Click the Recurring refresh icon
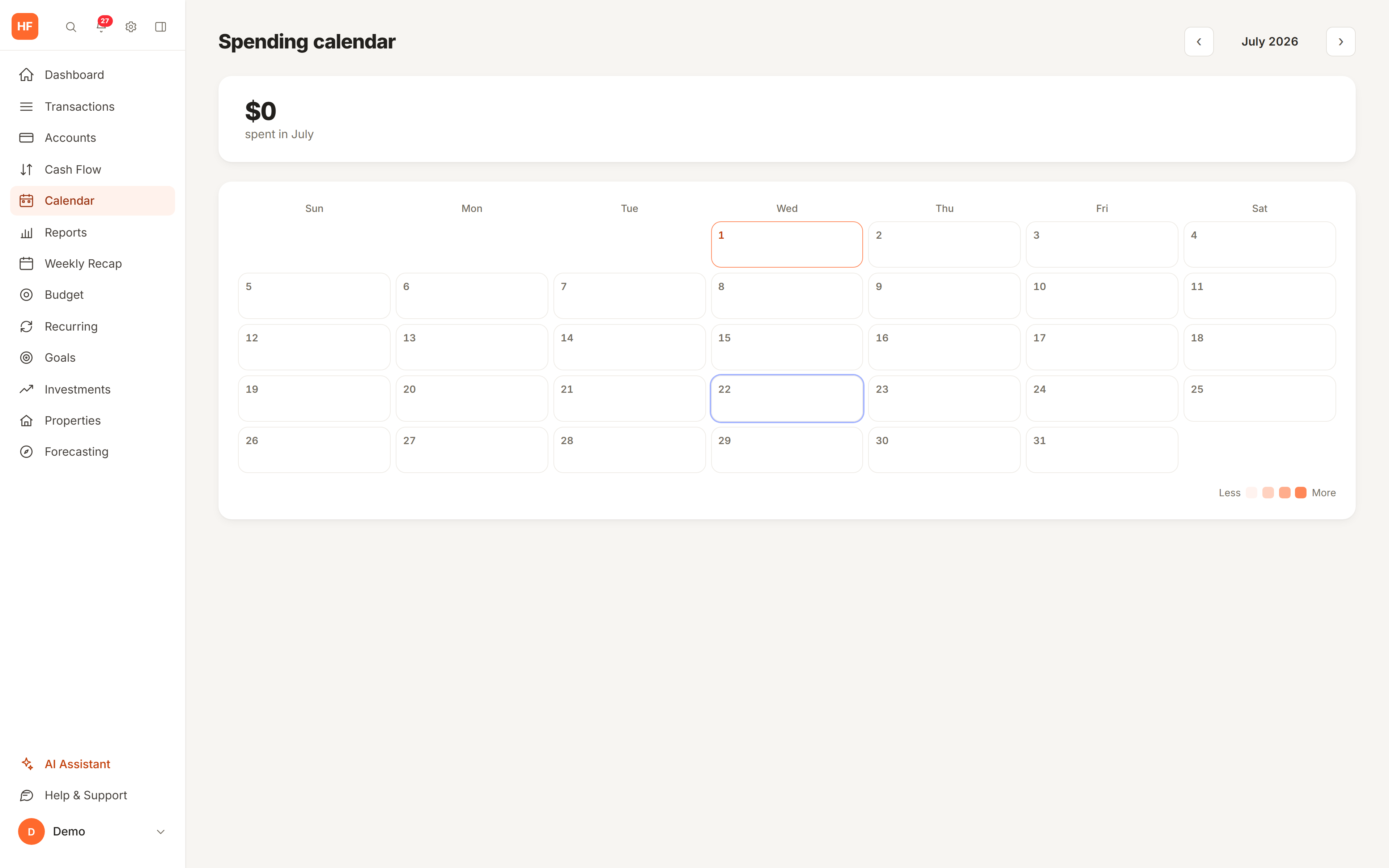This screenshot has width=1389, height=868. coord(26,327)
